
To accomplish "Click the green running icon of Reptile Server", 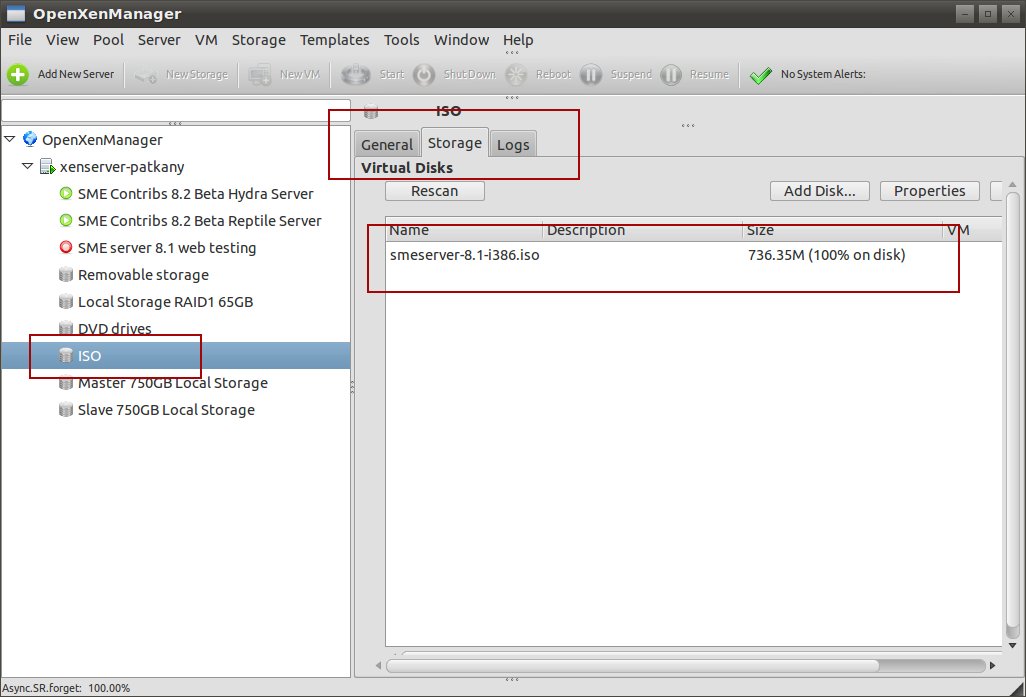I will [x=65, y=220].
